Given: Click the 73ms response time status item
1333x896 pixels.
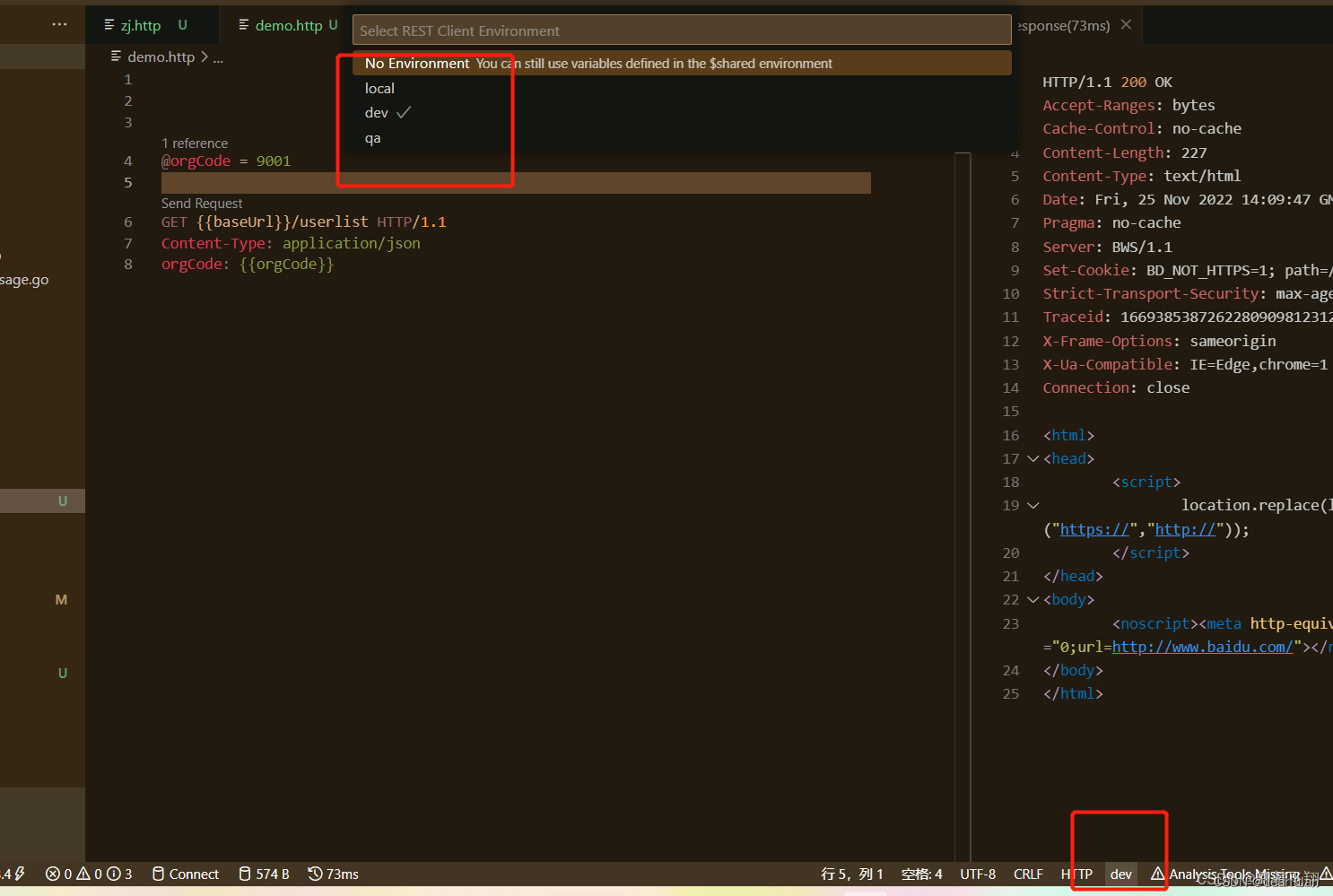Looking at the screenshot, I should [333, 874].
